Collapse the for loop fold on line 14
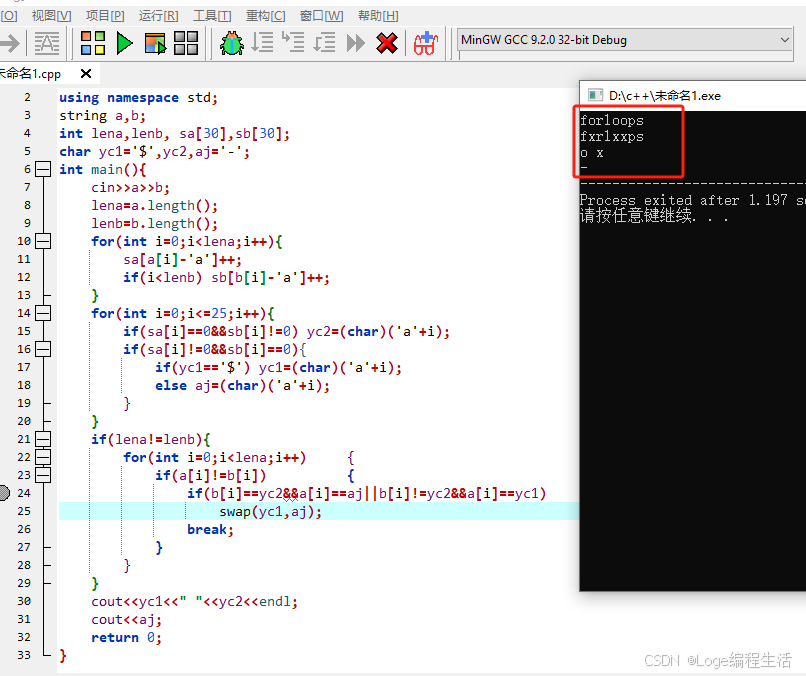The image size is (806, 676). tap(43, 313)
